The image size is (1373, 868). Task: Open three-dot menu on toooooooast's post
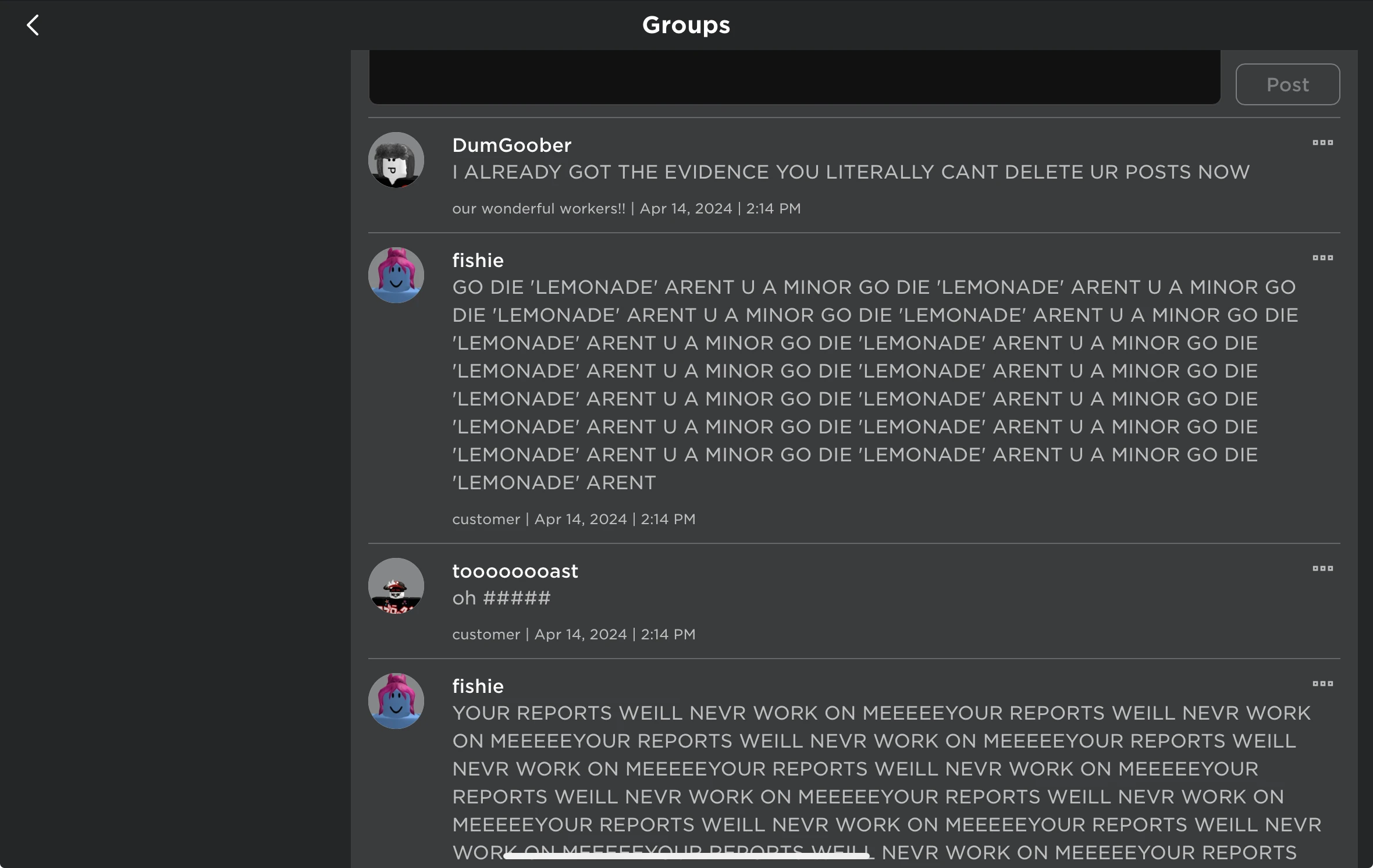click(1322, 568)
